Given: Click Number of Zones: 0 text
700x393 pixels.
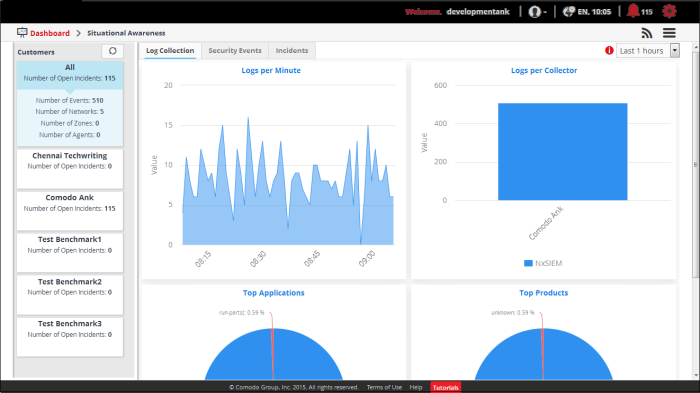Looking at the screenshot, I should pos(70,123).
